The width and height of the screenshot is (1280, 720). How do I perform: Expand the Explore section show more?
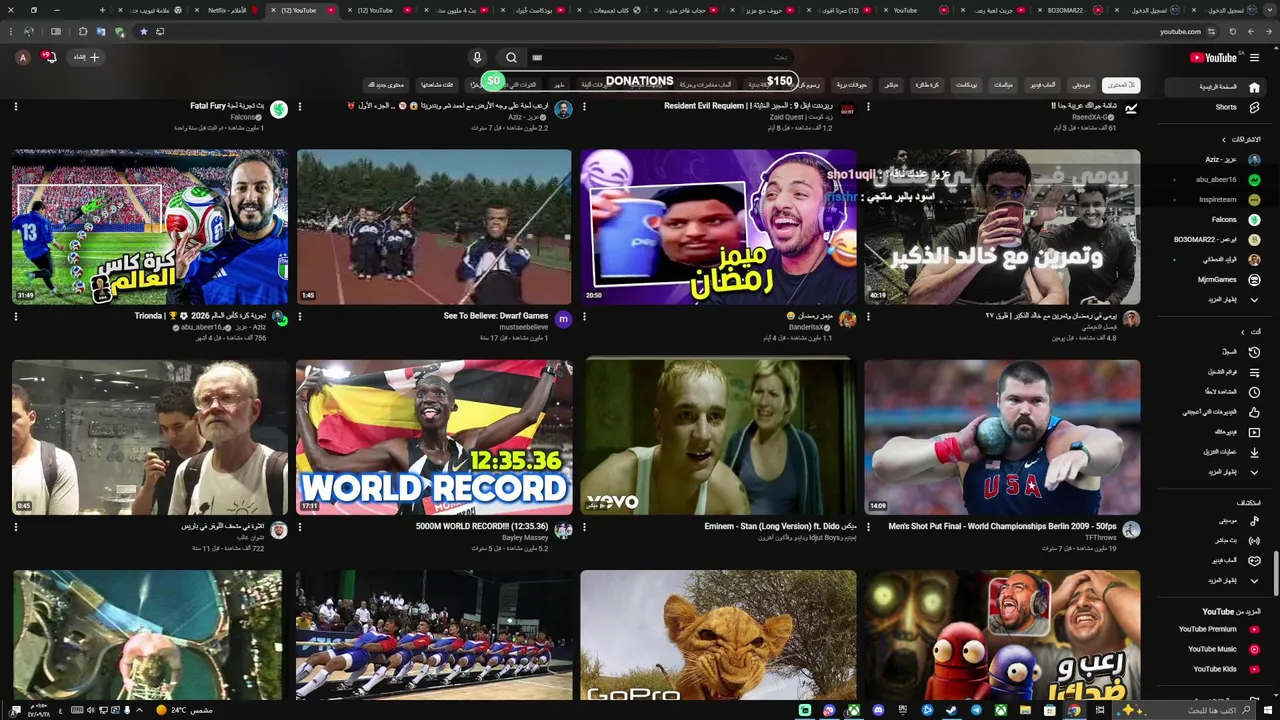coord(1233,580)
